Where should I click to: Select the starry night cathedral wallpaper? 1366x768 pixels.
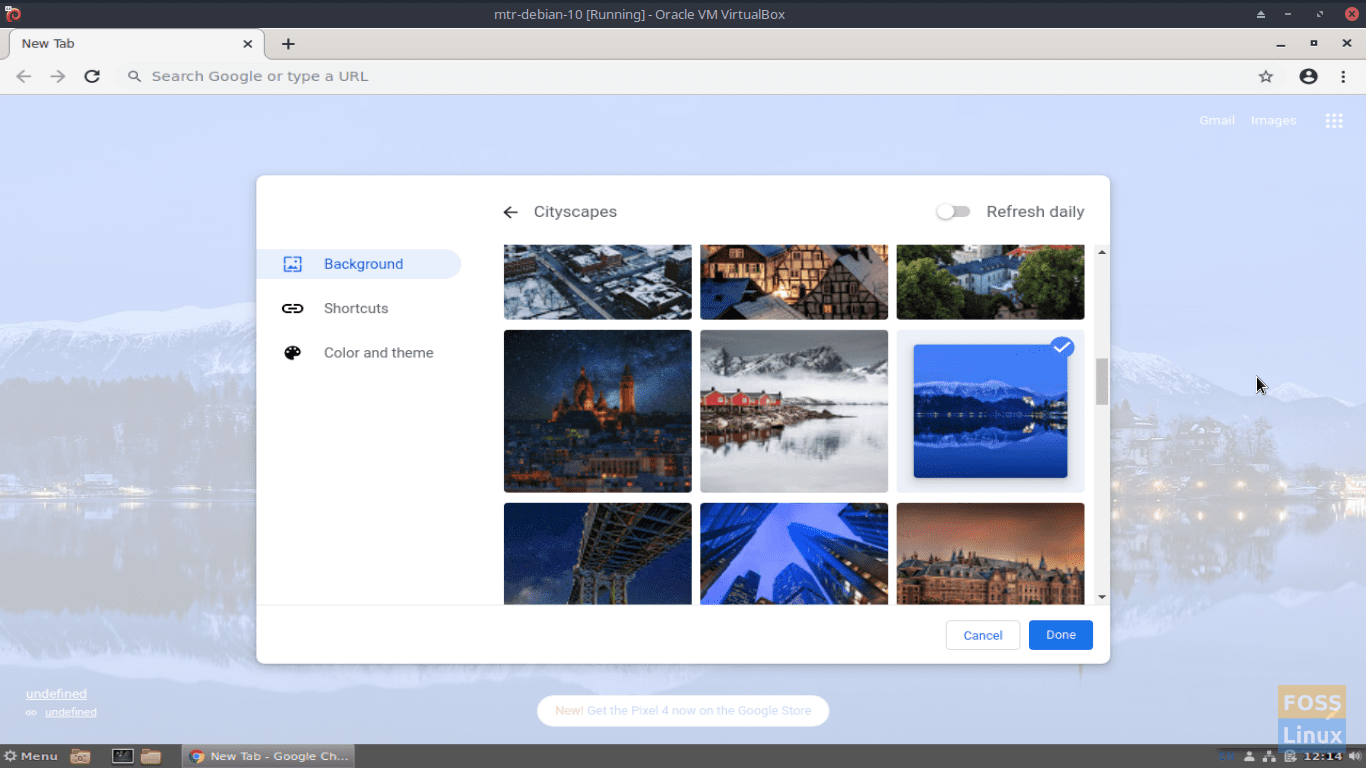pos(598,411)
